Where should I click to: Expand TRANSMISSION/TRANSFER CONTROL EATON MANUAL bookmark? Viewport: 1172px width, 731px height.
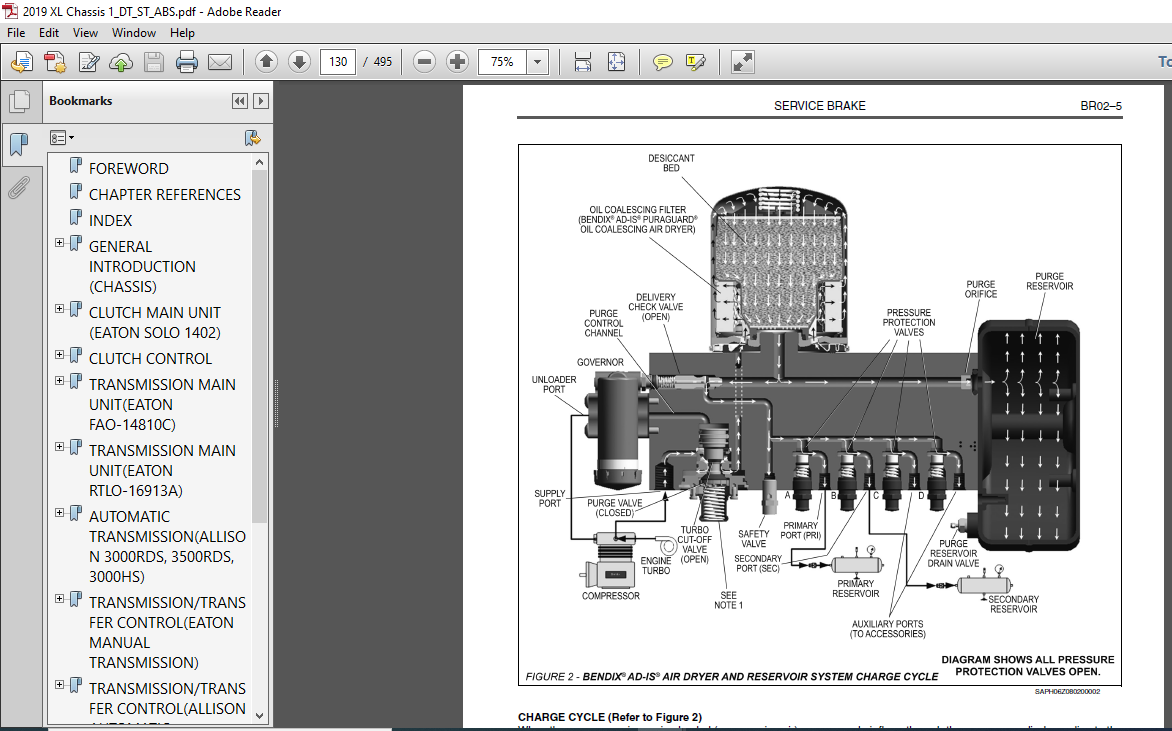60,599
